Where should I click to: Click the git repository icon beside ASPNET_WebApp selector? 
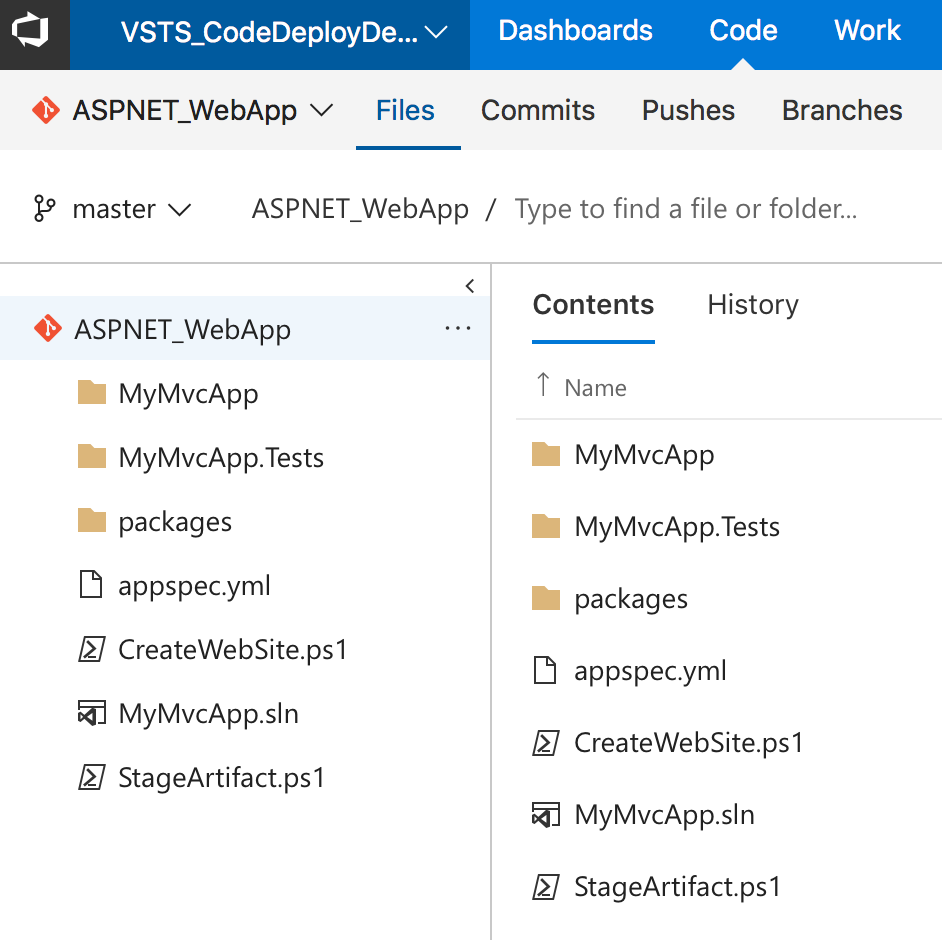(x=46, y=110)
